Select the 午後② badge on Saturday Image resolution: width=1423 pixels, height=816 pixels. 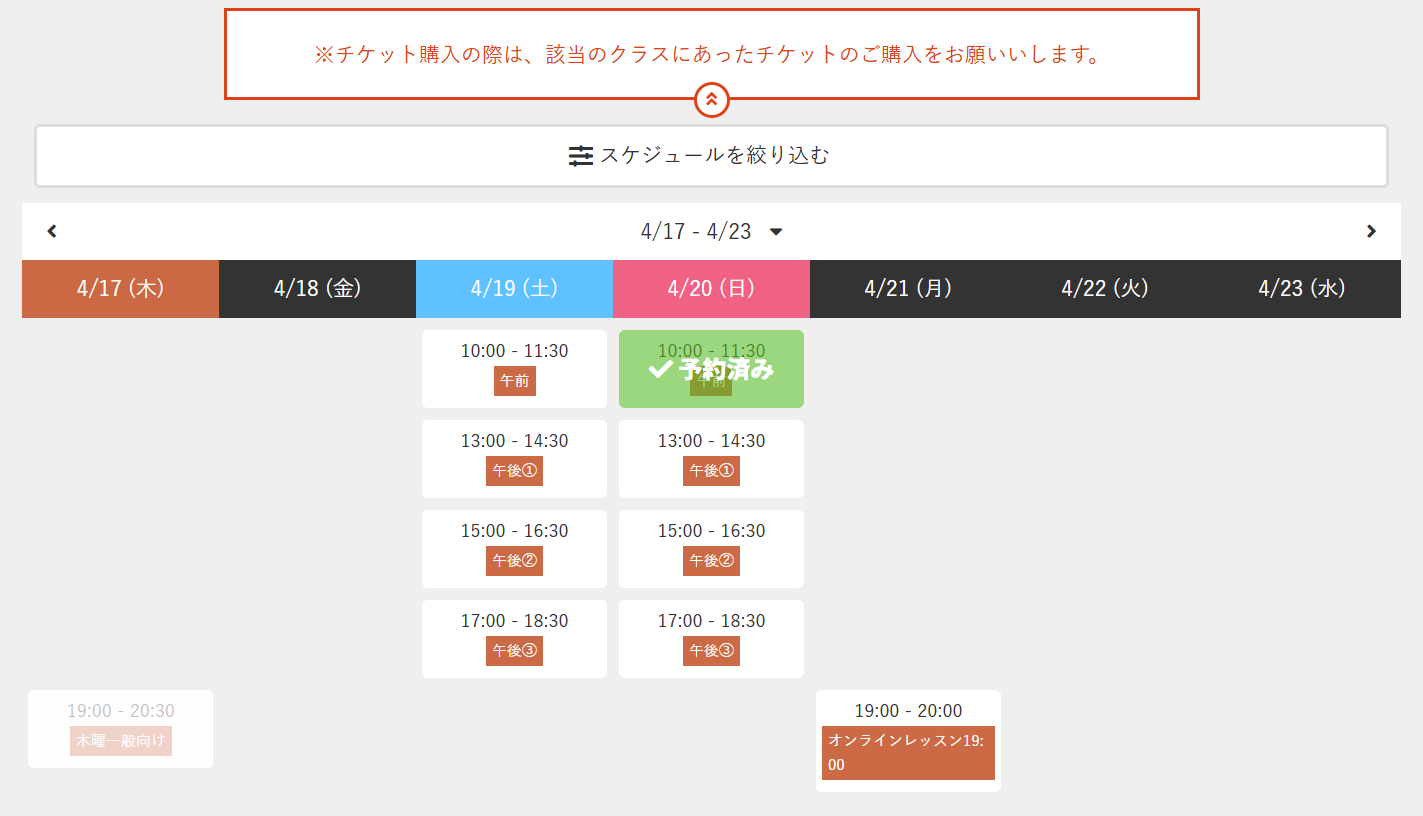[514, 561]
